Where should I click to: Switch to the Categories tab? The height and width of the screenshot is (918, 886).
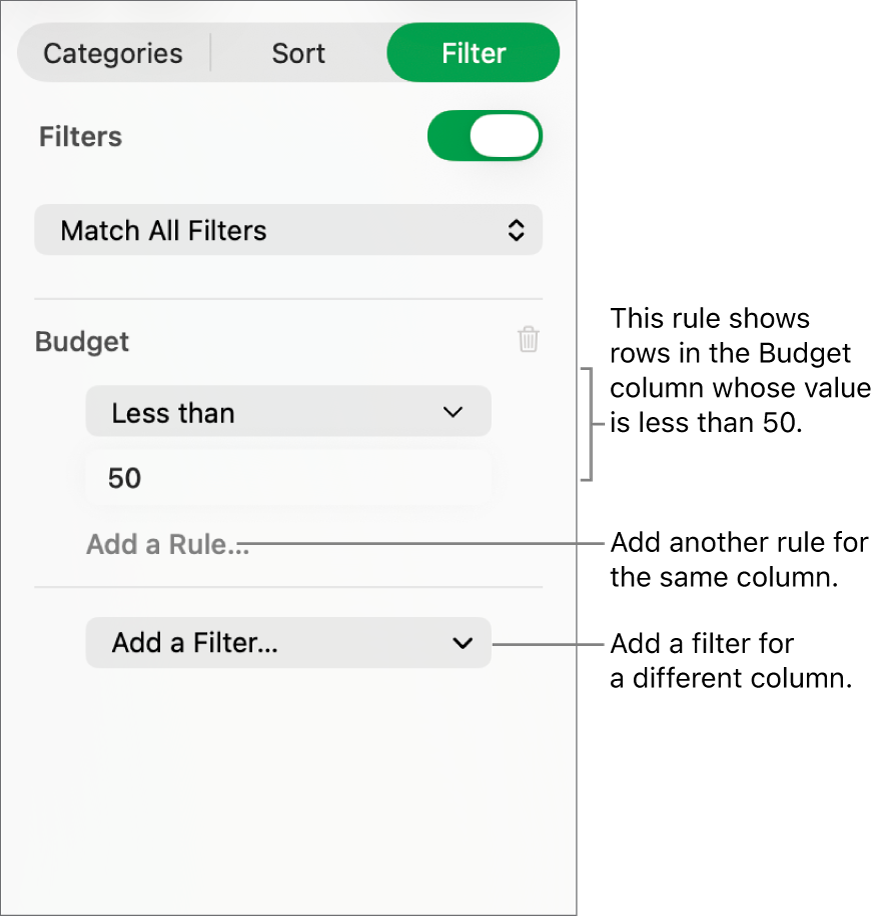(111, 52)
